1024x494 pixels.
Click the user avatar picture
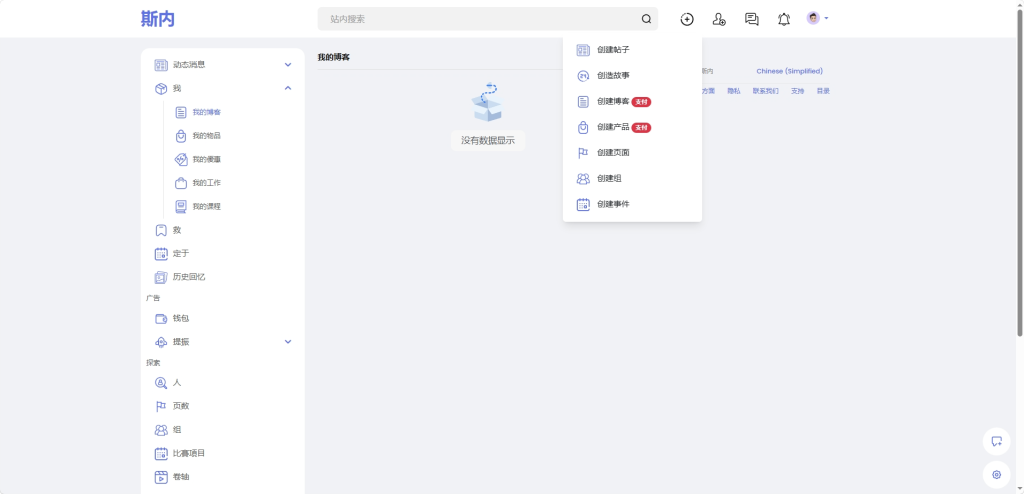coord(813,18)
